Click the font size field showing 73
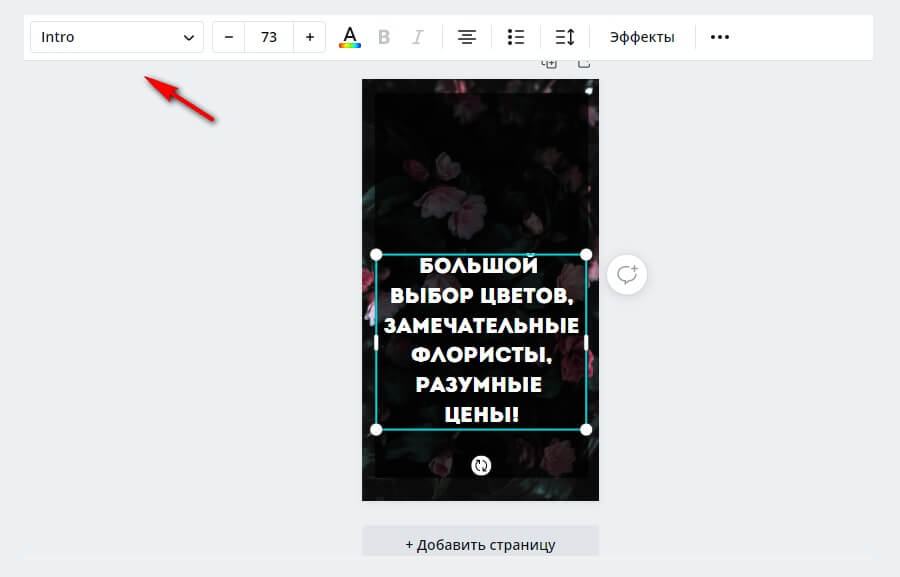 pos(268,37)
